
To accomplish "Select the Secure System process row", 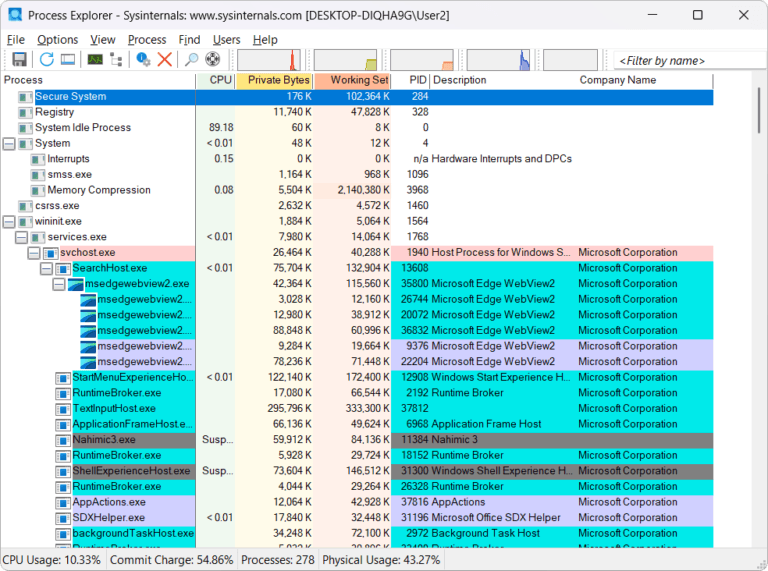I will [x=357, y=96].
